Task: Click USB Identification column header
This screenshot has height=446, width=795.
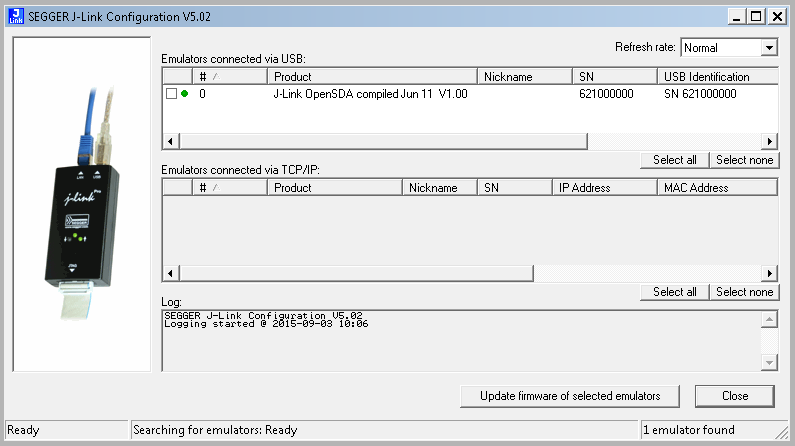Action: coord(717,77)
